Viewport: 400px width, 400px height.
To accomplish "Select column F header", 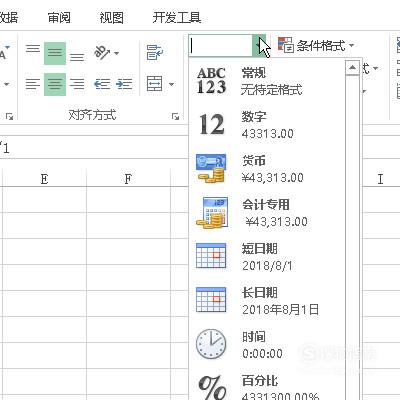I will pos(128,179).
